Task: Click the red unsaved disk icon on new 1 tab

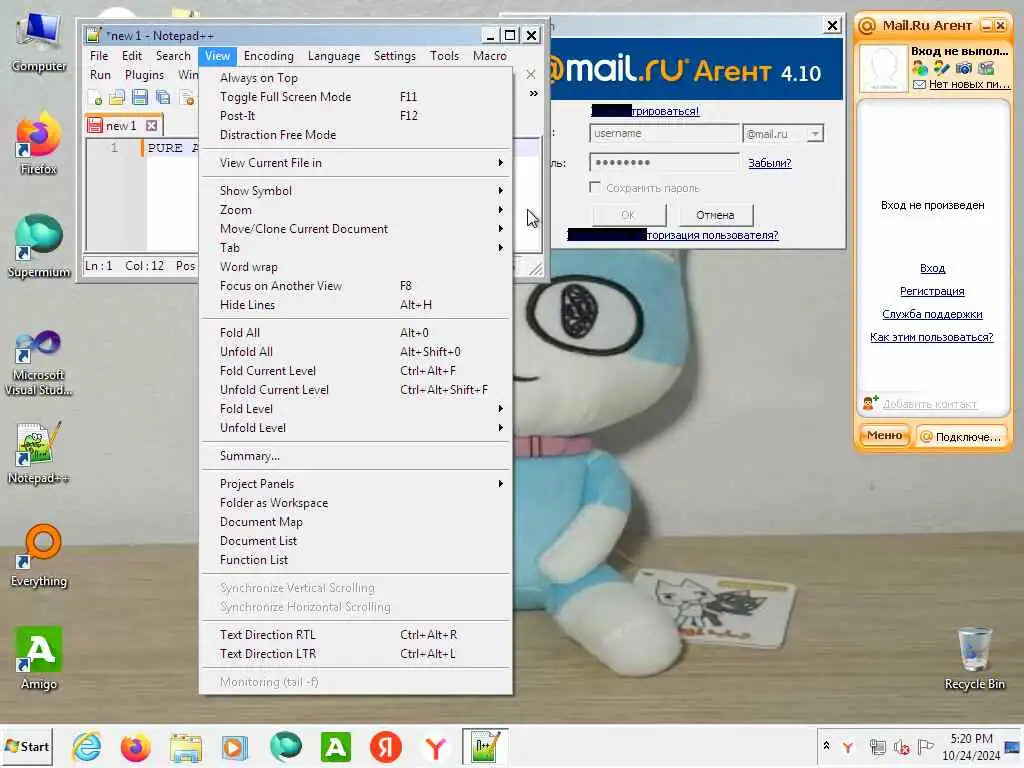Action: pyautogui.click(x=95, y=125)
